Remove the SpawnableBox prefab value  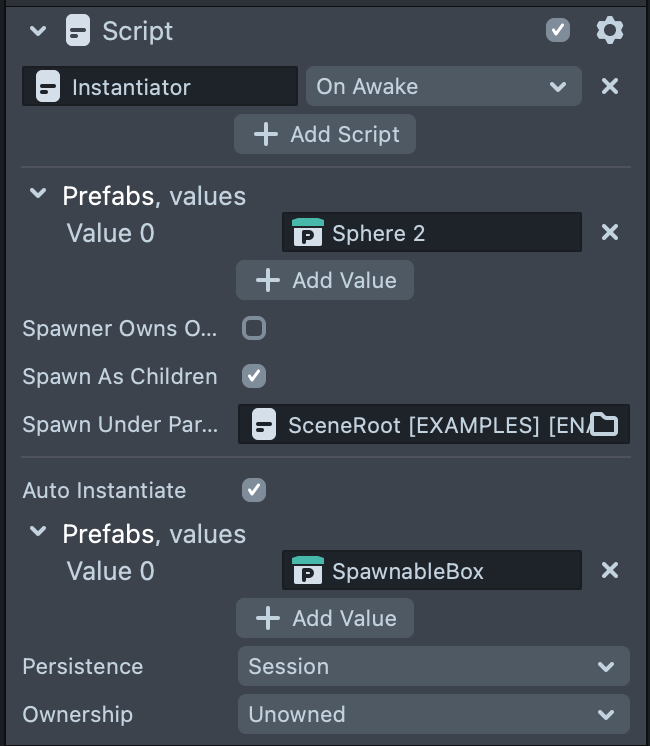[609, 571]
